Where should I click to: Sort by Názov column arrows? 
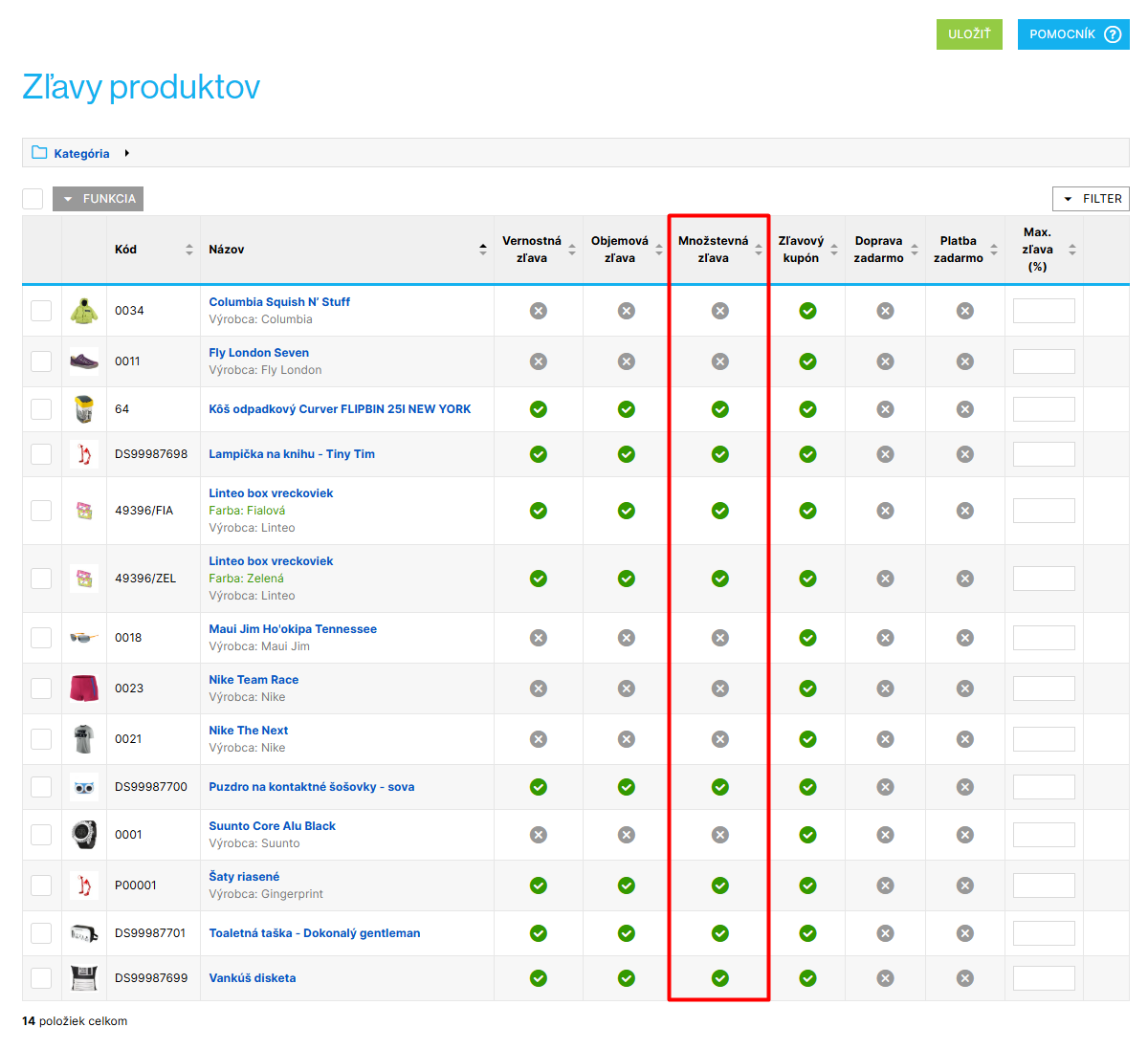[483, 250]
